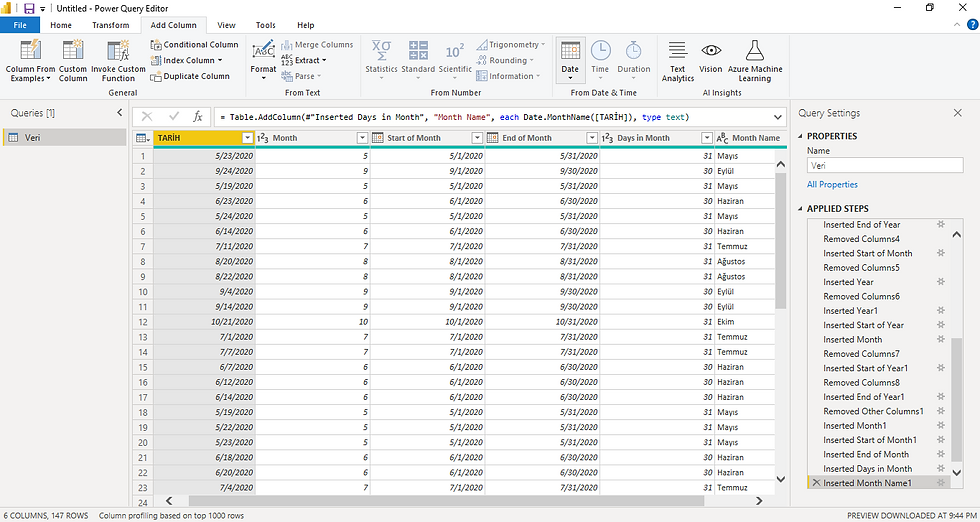Delete the Inserted Month Name1 step
This screenshot has width=980, height=522.
click(x=816, y=483)
